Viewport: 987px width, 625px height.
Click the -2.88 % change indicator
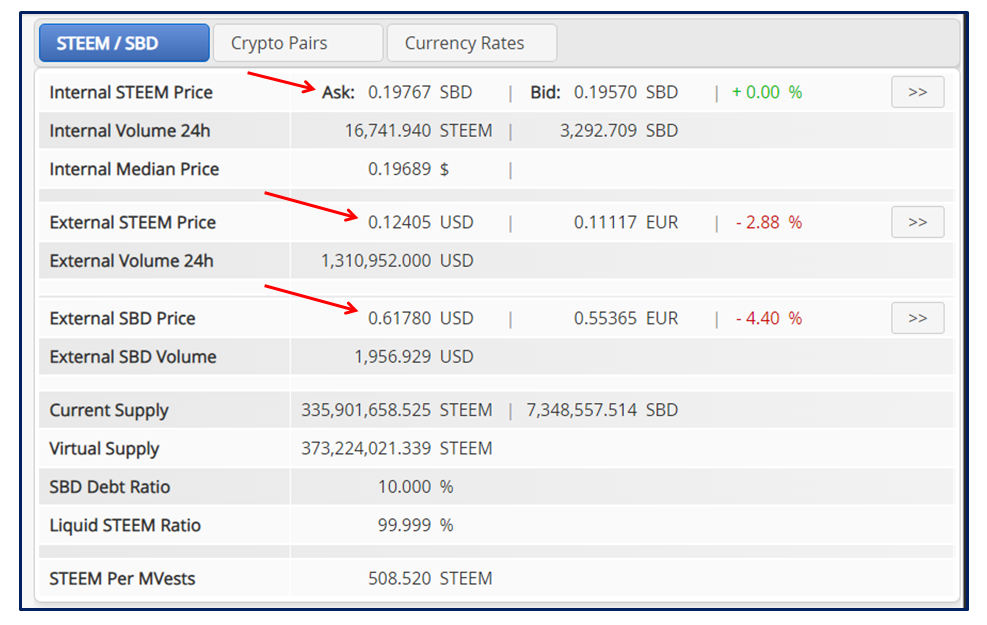tap(769, 223)
